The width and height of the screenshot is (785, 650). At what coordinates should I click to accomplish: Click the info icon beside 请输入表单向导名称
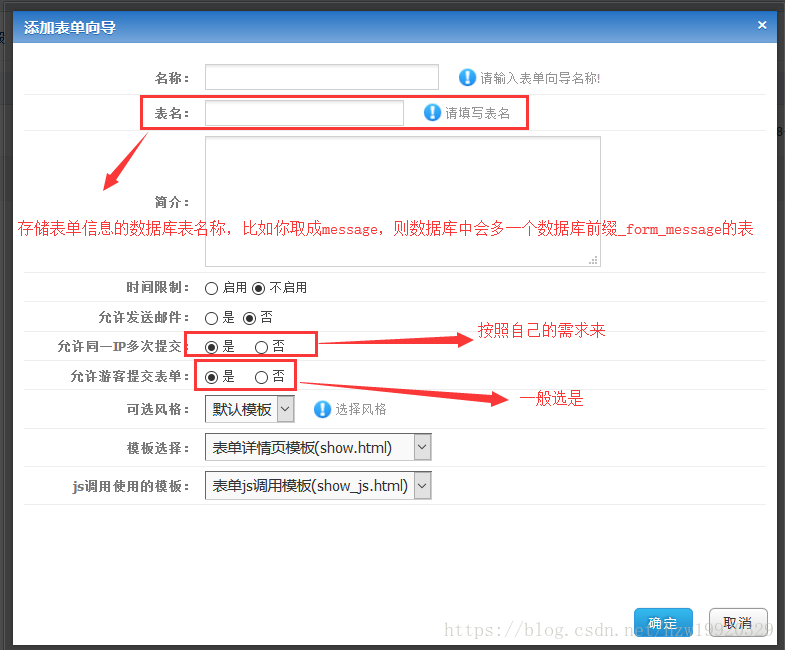click(467, 78)
